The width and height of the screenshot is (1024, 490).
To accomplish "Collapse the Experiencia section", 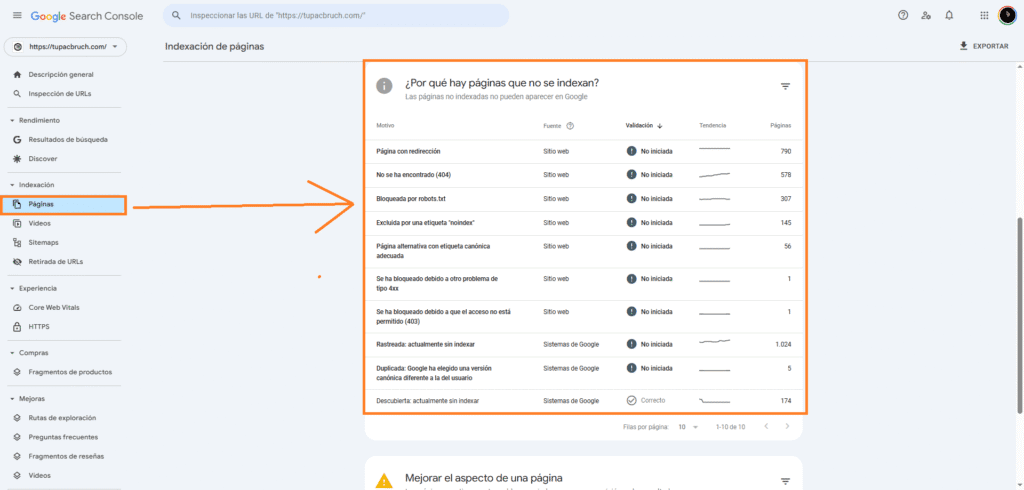I will click(12, 288).
